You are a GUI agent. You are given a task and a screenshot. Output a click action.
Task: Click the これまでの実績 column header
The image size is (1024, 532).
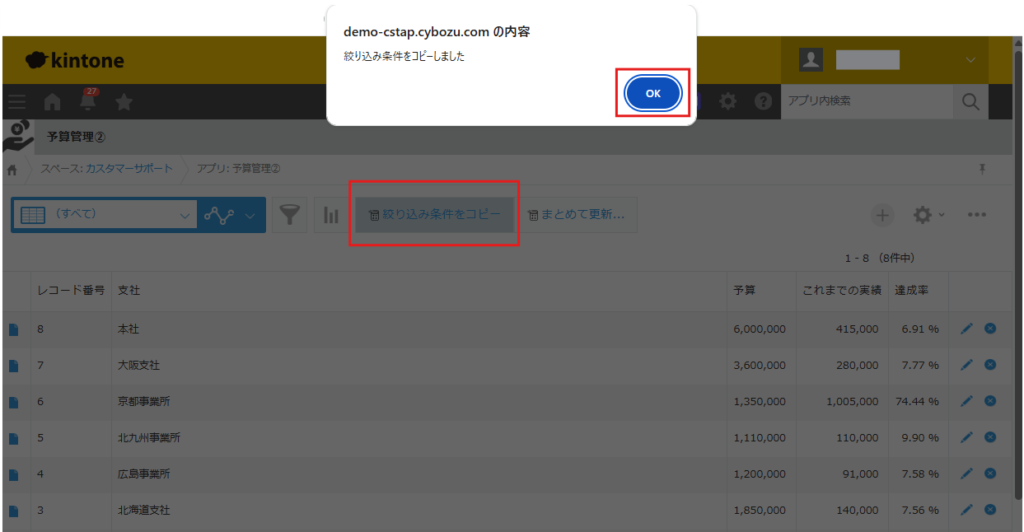[842, 290]
